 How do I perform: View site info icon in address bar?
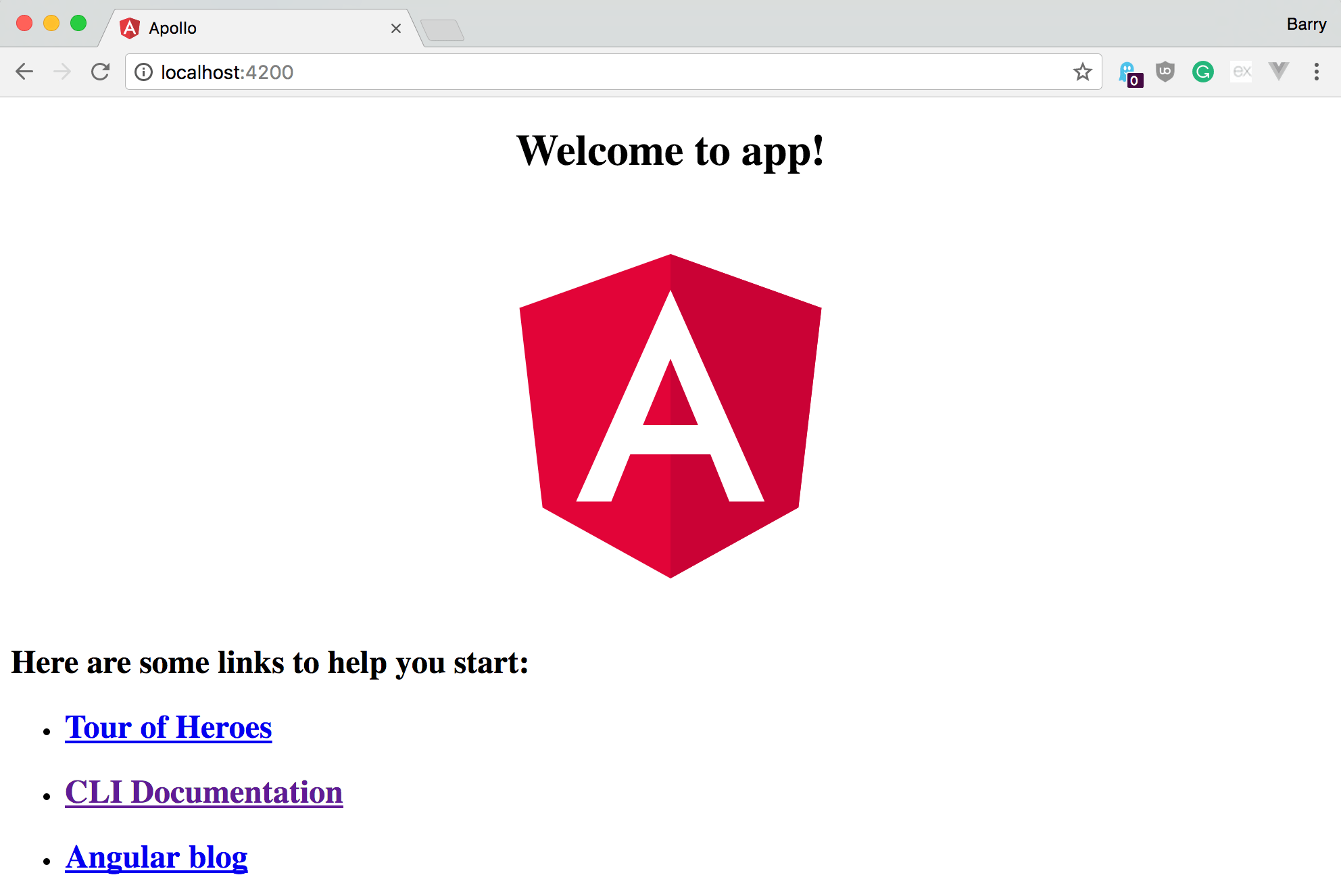click(143, 72)
